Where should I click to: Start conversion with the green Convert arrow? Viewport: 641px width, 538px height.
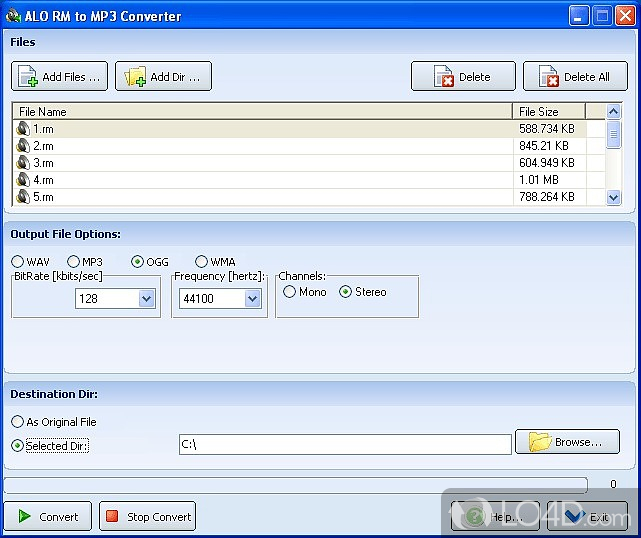click(22, 517)
